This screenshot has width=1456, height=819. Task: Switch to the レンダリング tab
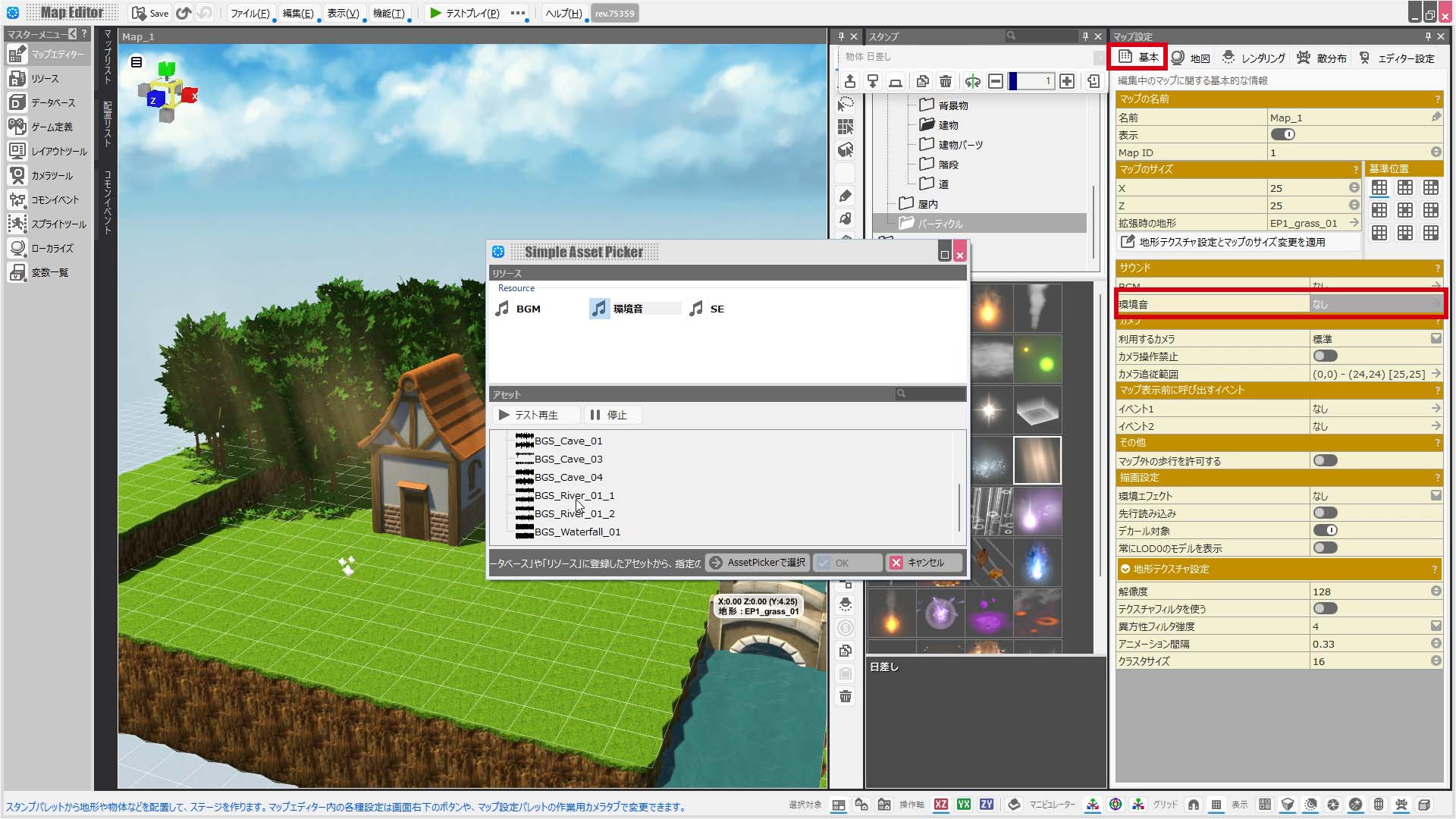click(x=1253, y=58)
